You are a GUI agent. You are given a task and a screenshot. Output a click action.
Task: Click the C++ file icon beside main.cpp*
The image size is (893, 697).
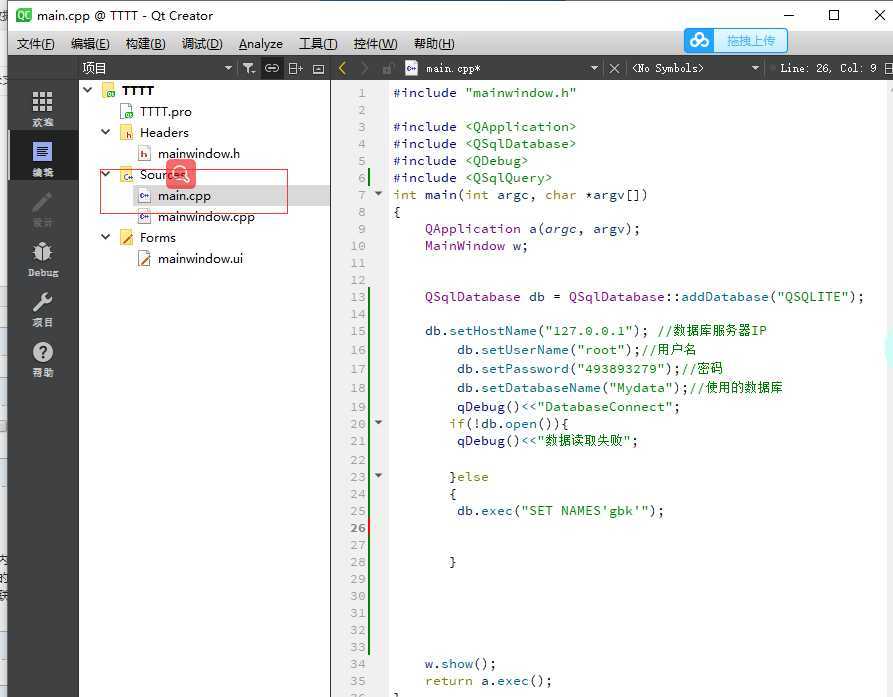(411, 68)
